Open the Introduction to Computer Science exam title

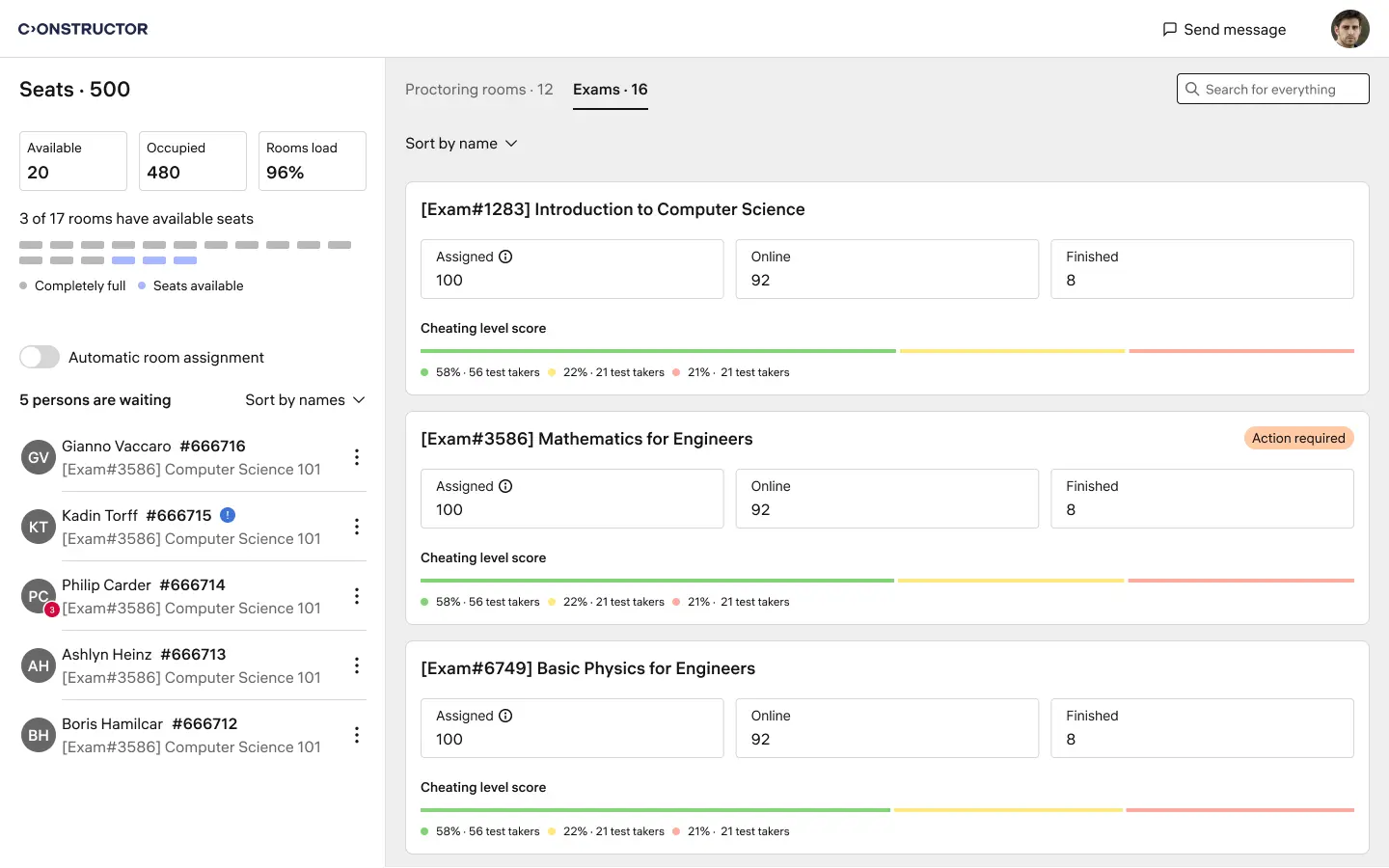point(613,209)
